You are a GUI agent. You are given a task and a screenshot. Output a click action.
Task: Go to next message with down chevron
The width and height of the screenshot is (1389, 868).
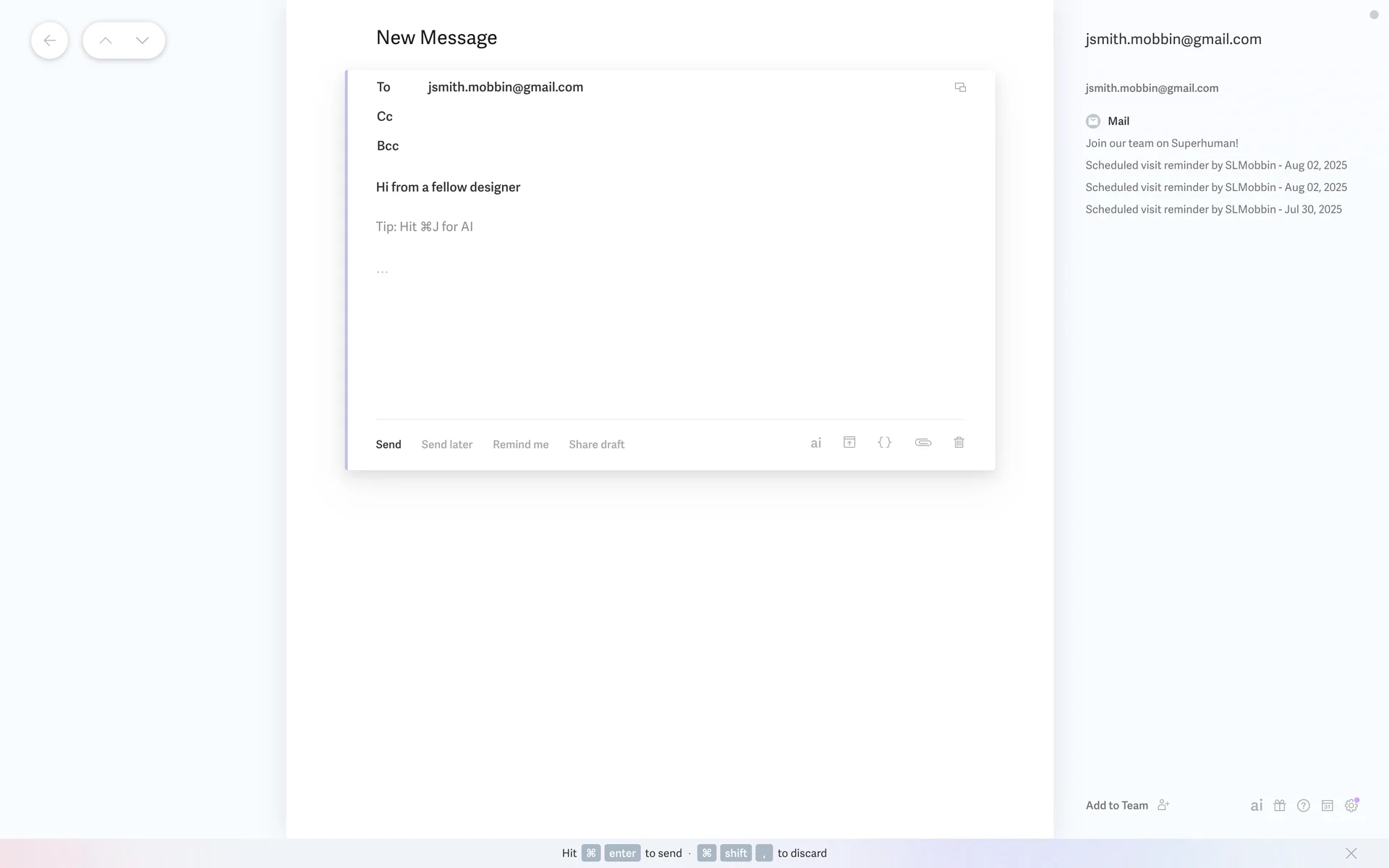(x=143, y=41)
